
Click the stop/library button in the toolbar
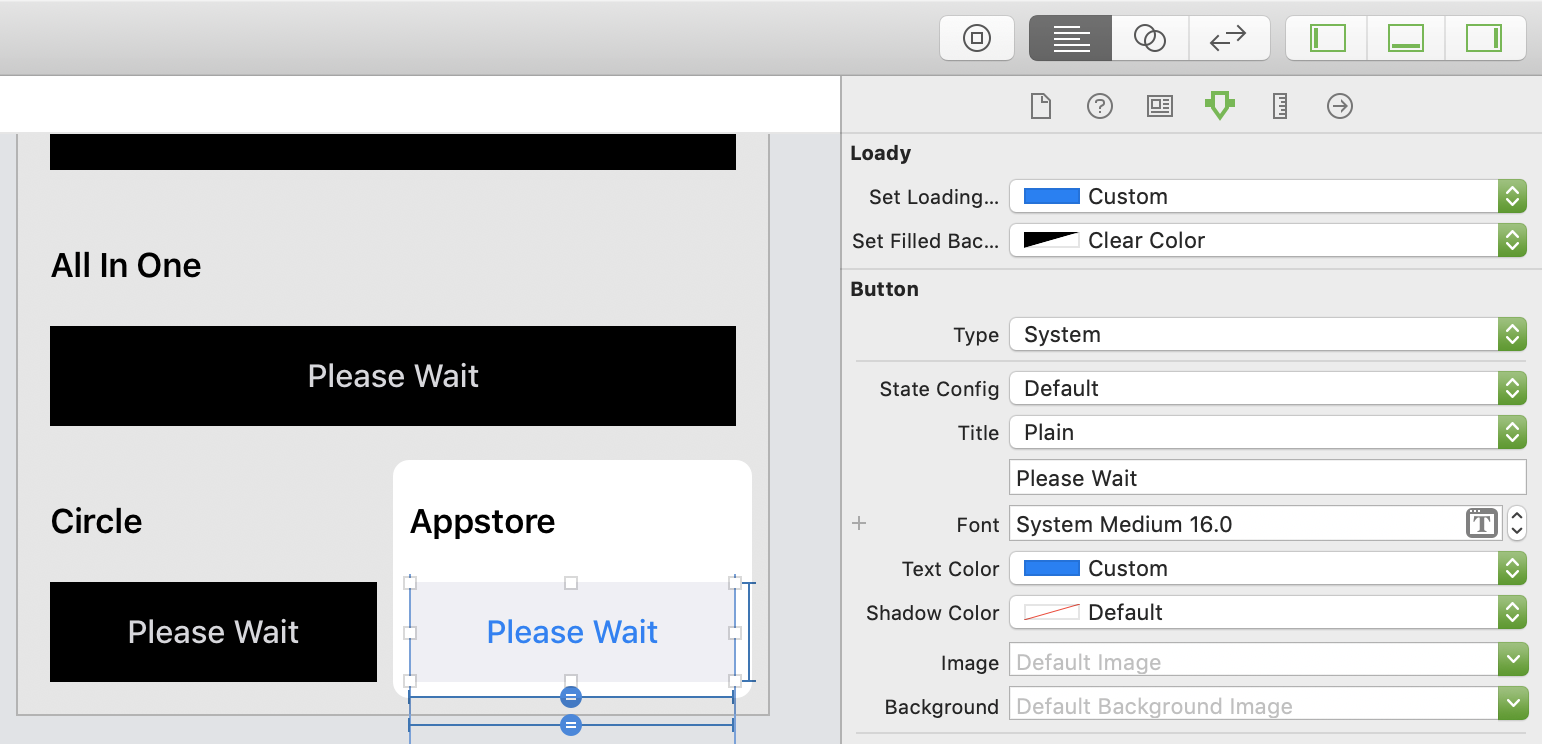click(977, 38)
